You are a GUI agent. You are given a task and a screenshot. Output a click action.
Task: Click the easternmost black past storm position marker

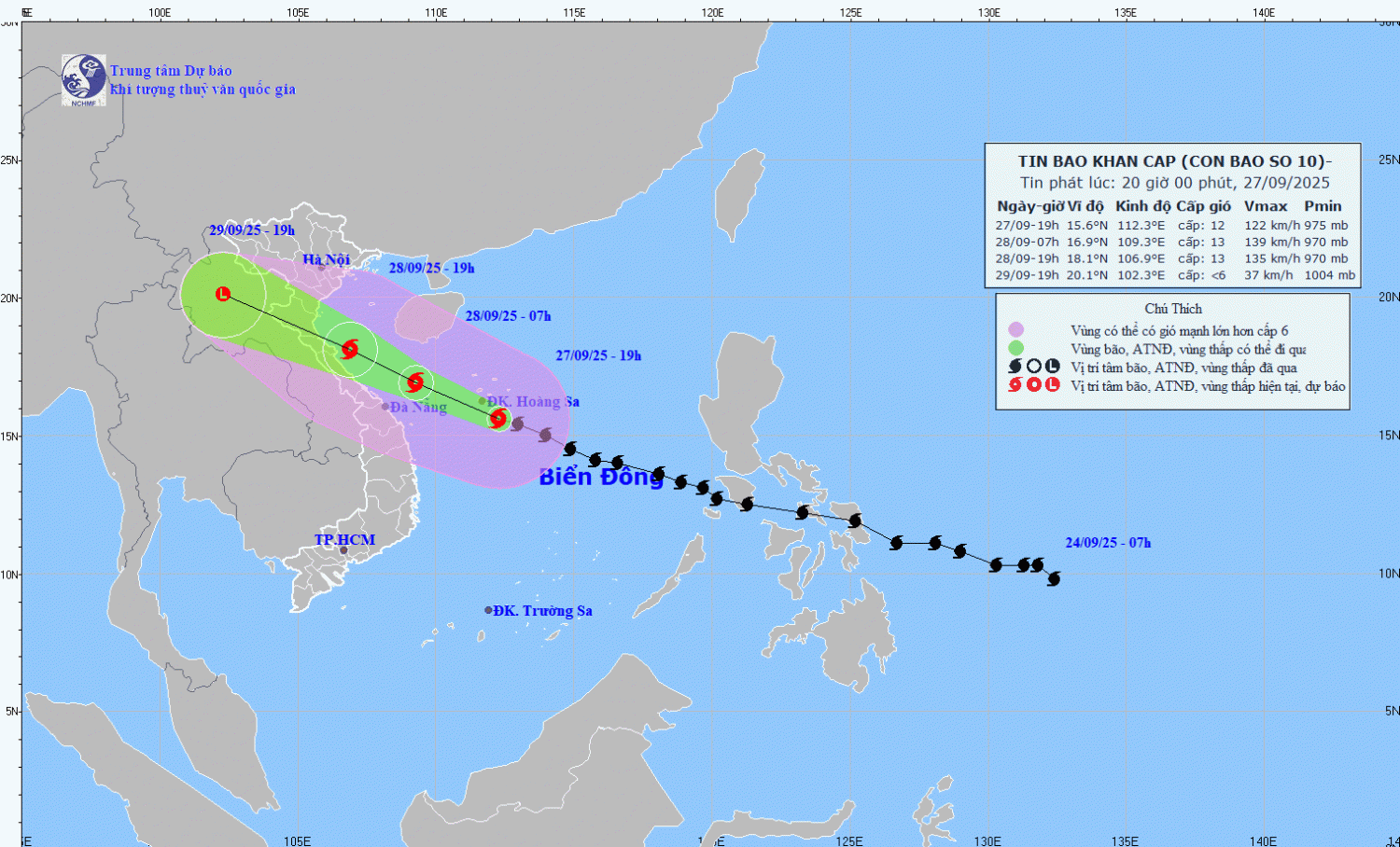tap(1054, 579)
